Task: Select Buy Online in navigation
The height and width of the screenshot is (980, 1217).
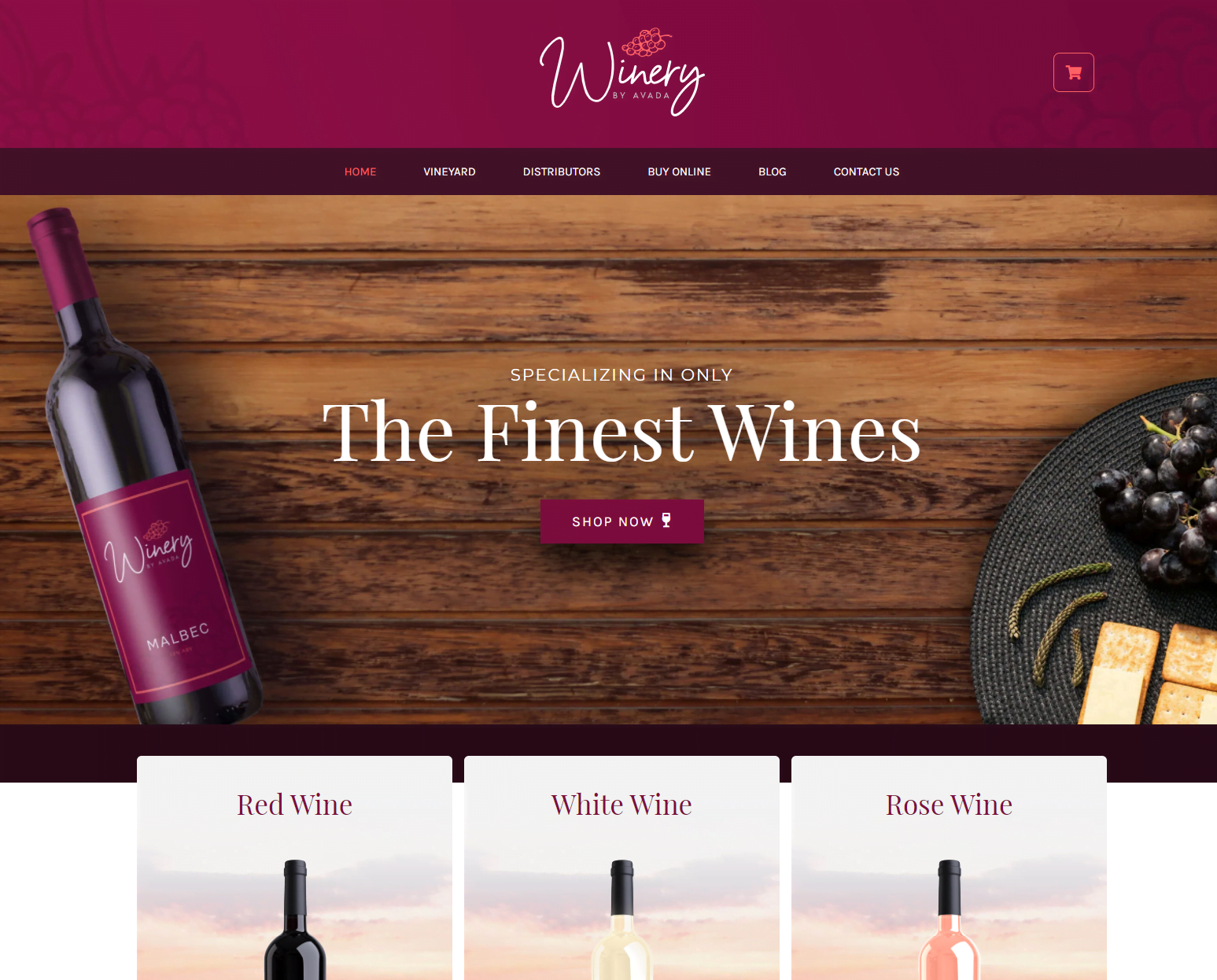Action: pyautogui.click(x=680, y=171)
